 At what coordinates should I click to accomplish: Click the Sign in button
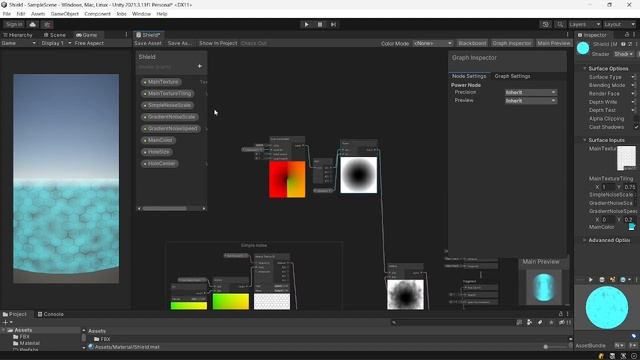14,24
